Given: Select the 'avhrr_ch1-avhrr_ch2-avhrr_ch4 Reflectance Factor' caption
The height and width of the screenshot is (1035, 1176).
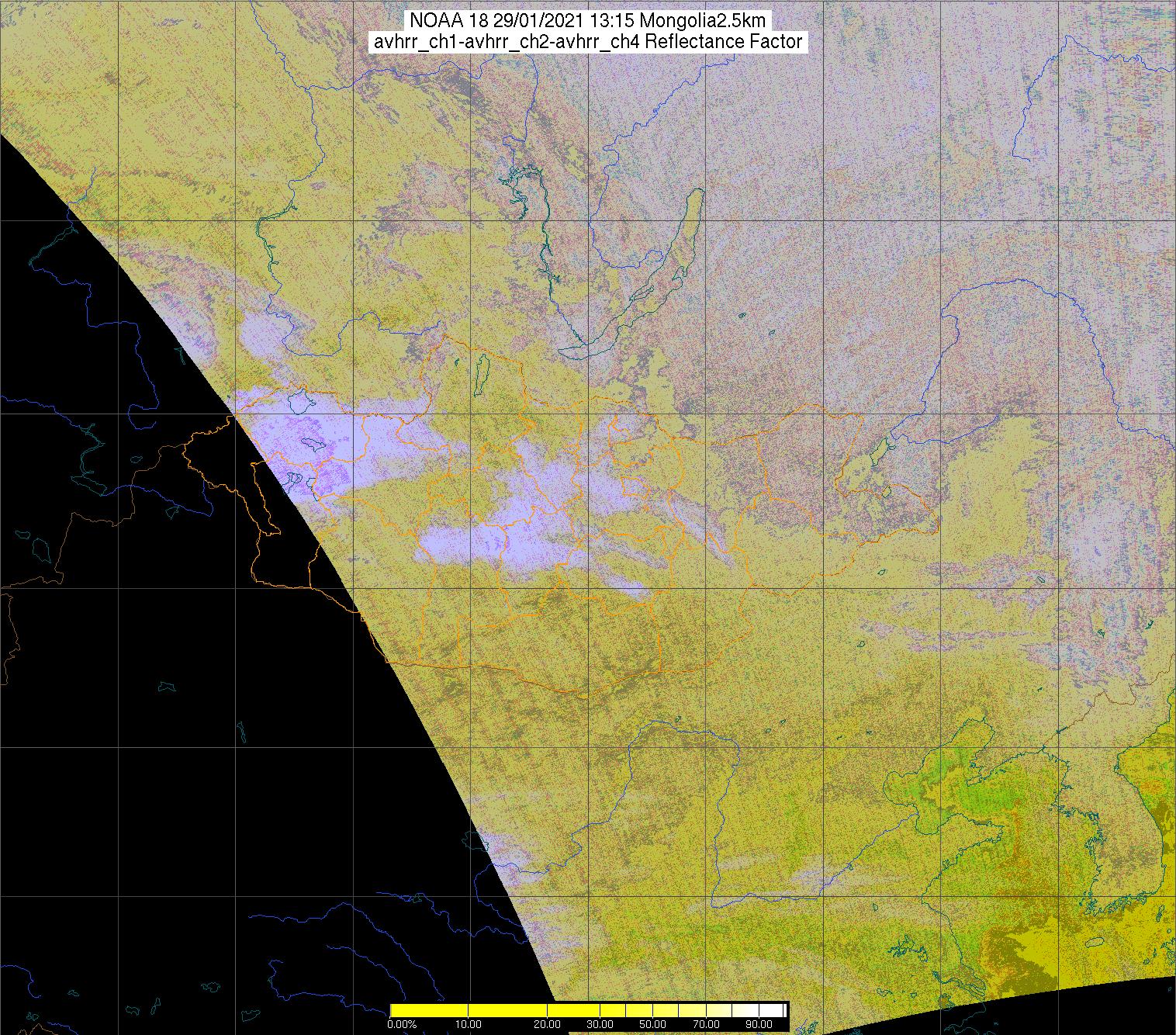Looking at the screenshot, I should pos(588,42).
